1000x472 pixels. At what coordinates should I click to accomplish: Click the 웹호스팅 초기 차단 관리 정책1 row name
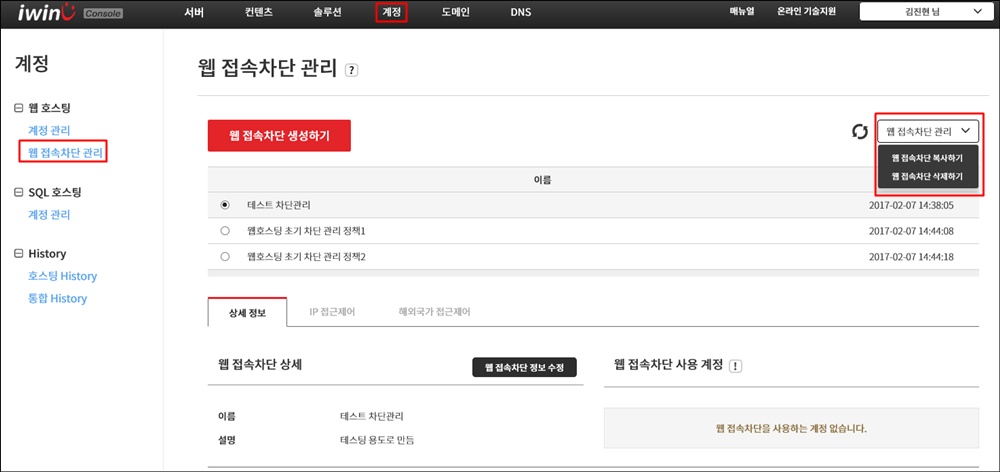(x=305, y=231)
